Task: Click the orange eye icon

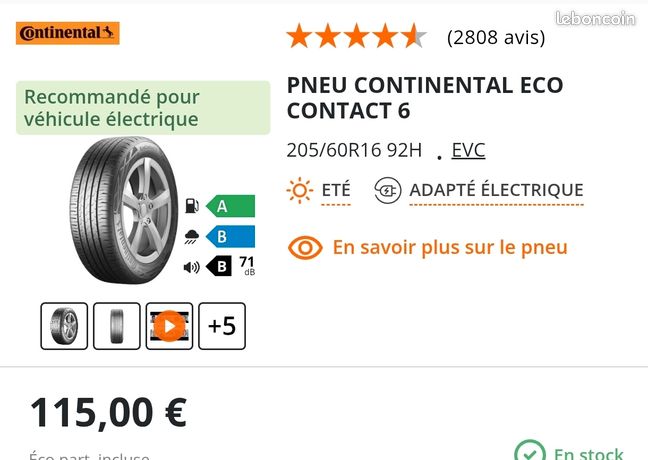Action: click(x=305, y=248)
